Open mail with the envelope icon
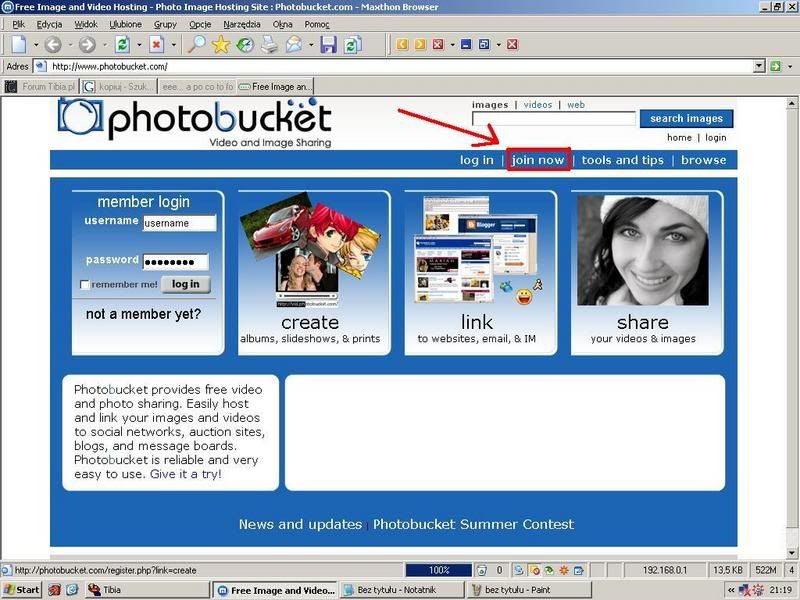Viewport: 800px width, 600px height. 294,45
